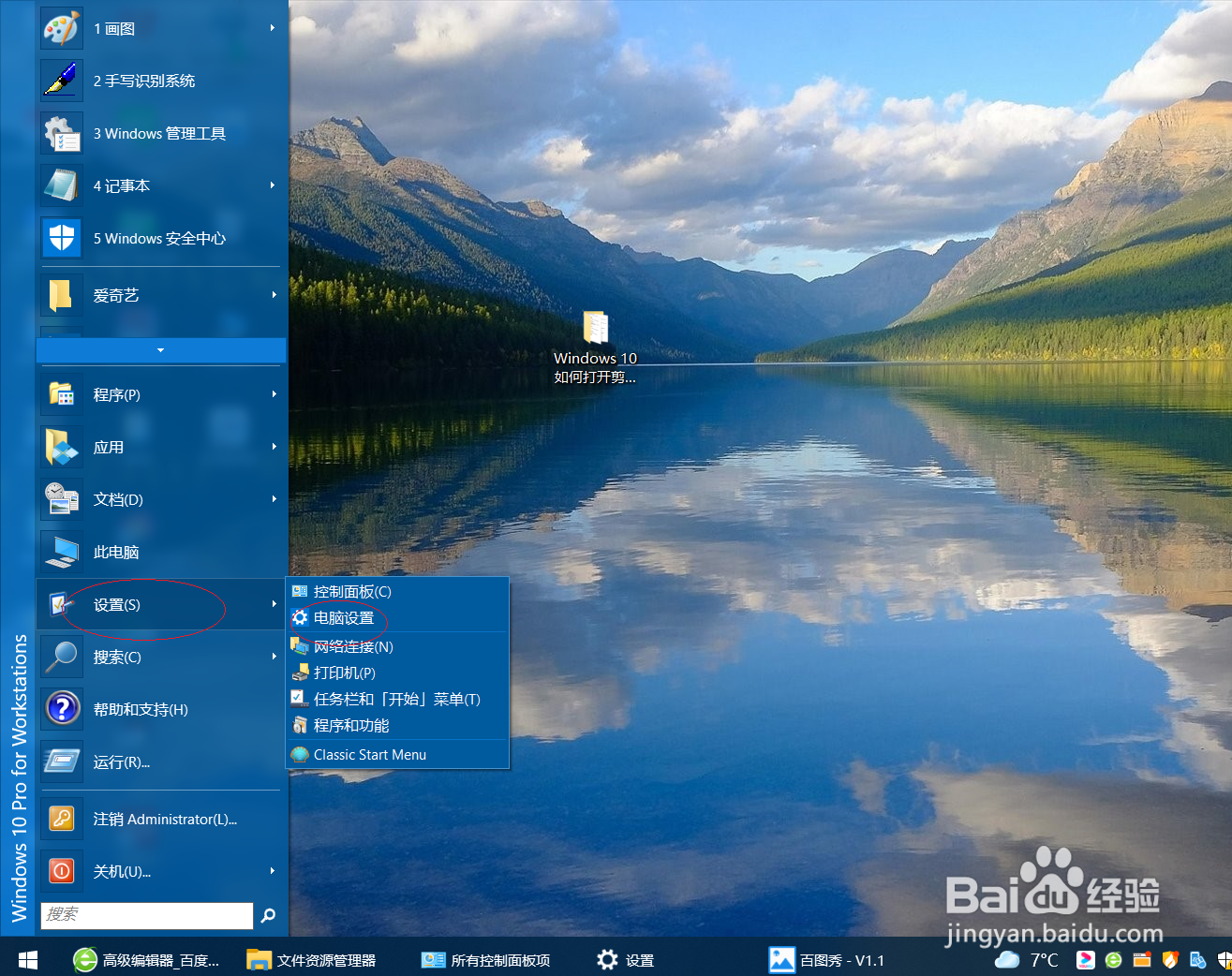This screenshot has width=1232, height=976.
Task: Select Classic Start Menu entry
Action: coord(397,754)
